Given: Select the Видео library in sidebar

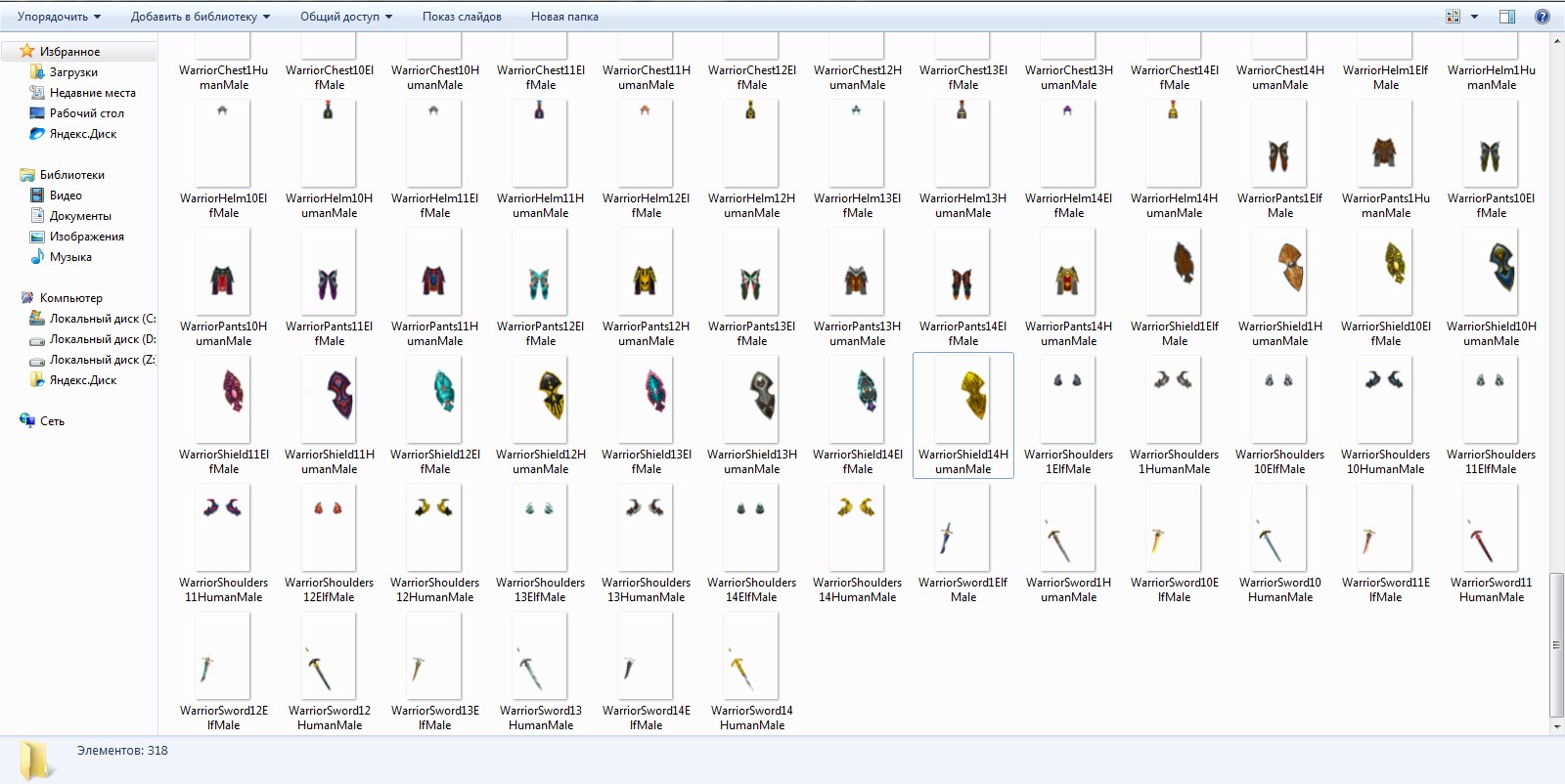Looking at the screenshot, I should click(66, 196).
